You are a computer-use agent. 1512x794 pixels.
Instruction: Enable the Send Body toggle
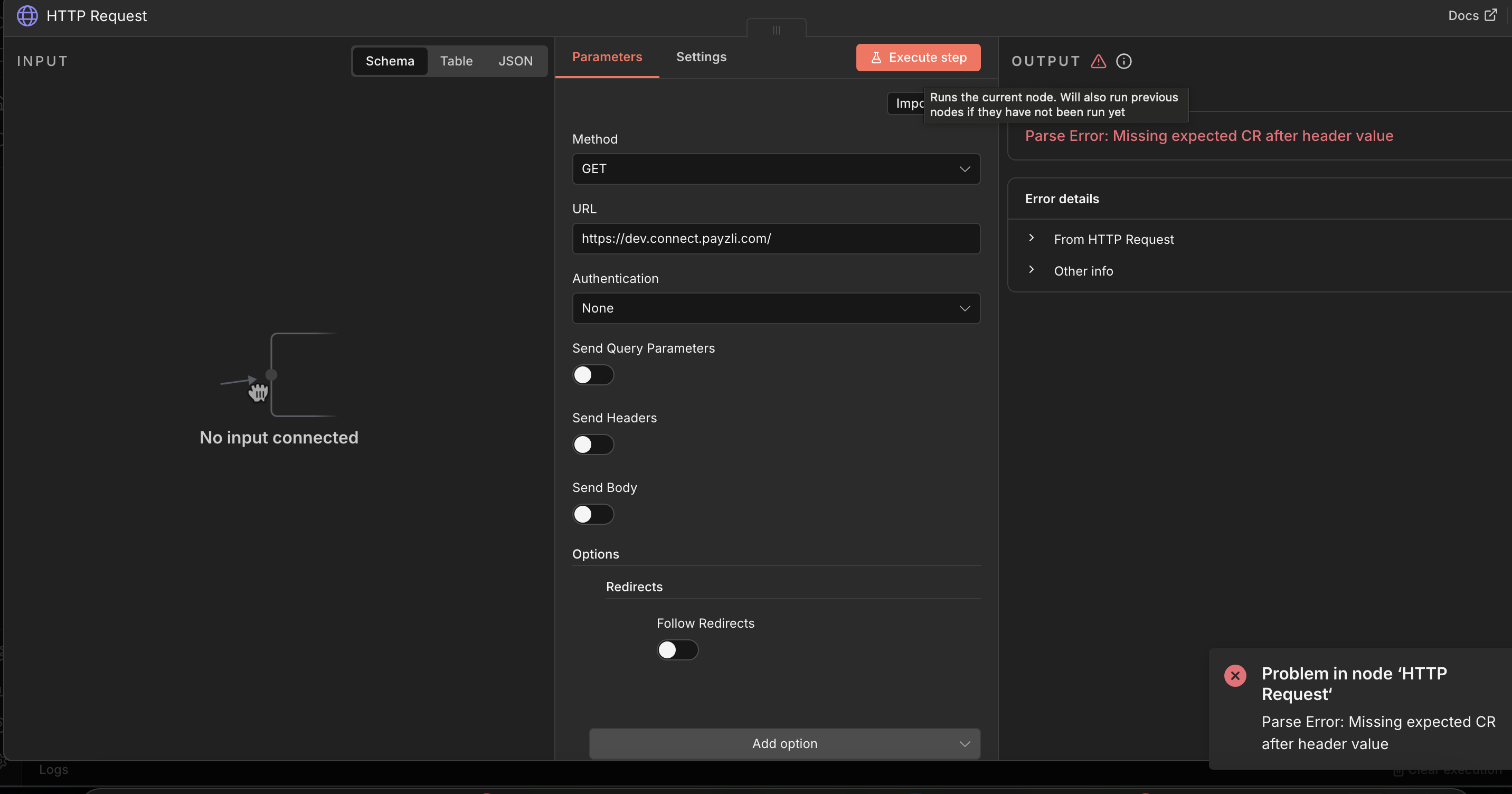point(593,514)
